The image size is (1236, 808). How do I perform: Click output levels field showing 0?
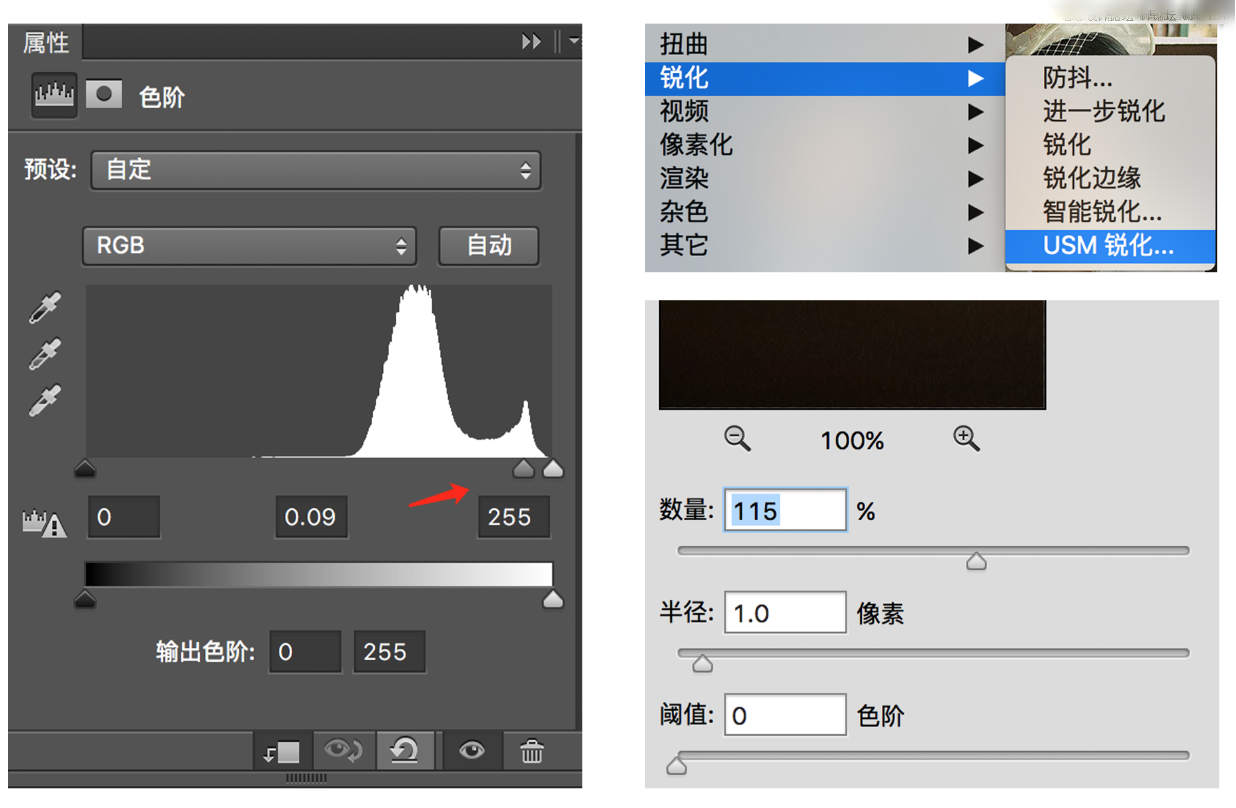[305, 652]
